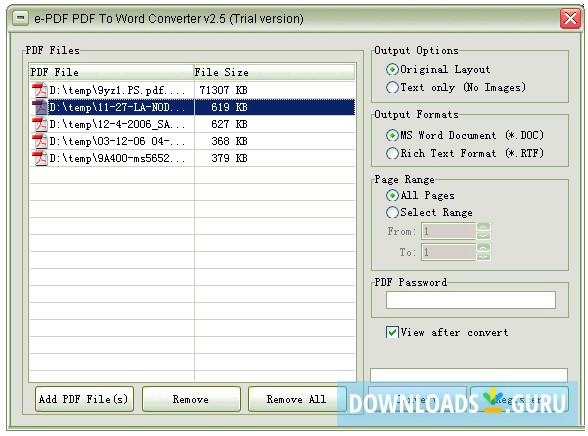
Task: Click PDF icon for 03-12-06 04- row
Action: [x=39, y=141]
